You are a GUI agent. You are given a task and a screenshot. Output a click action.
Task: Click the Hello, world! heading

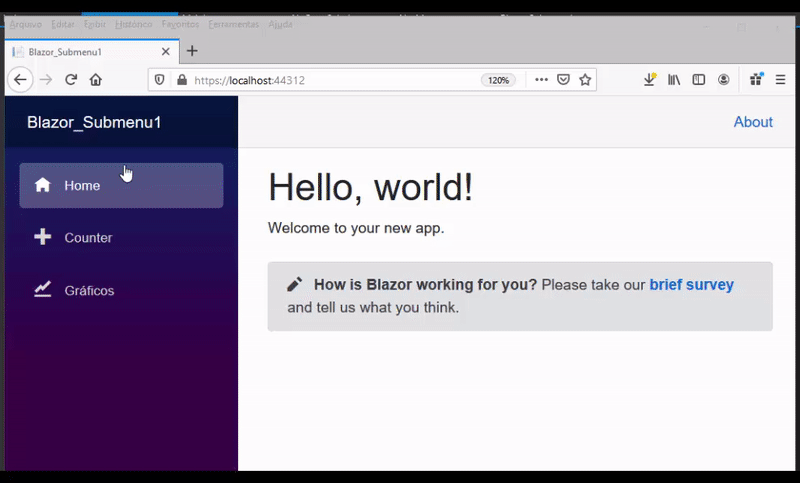tap(370, 187)
